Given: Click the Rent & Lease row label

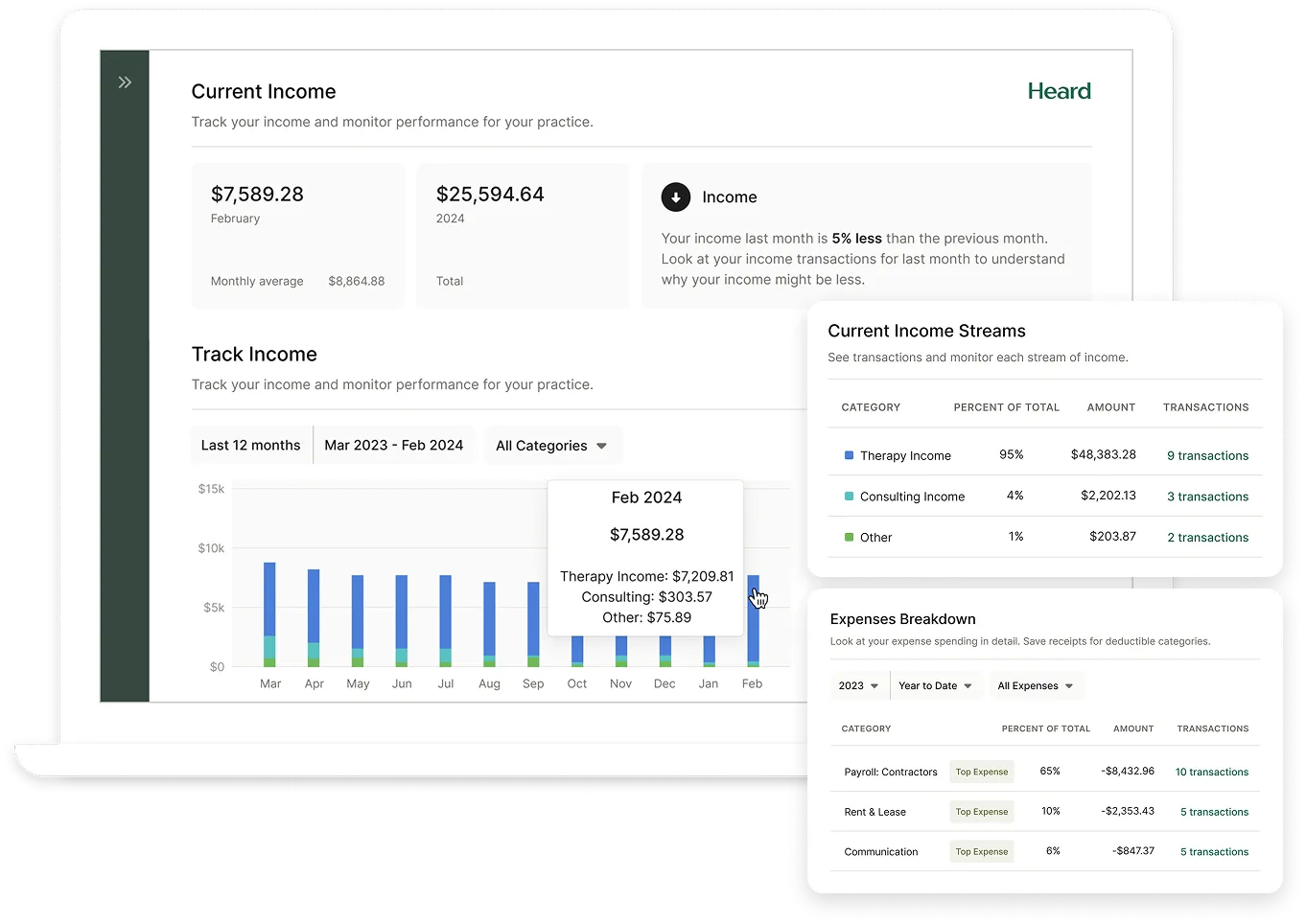Looking at the screenshot, I should [875, 812].
